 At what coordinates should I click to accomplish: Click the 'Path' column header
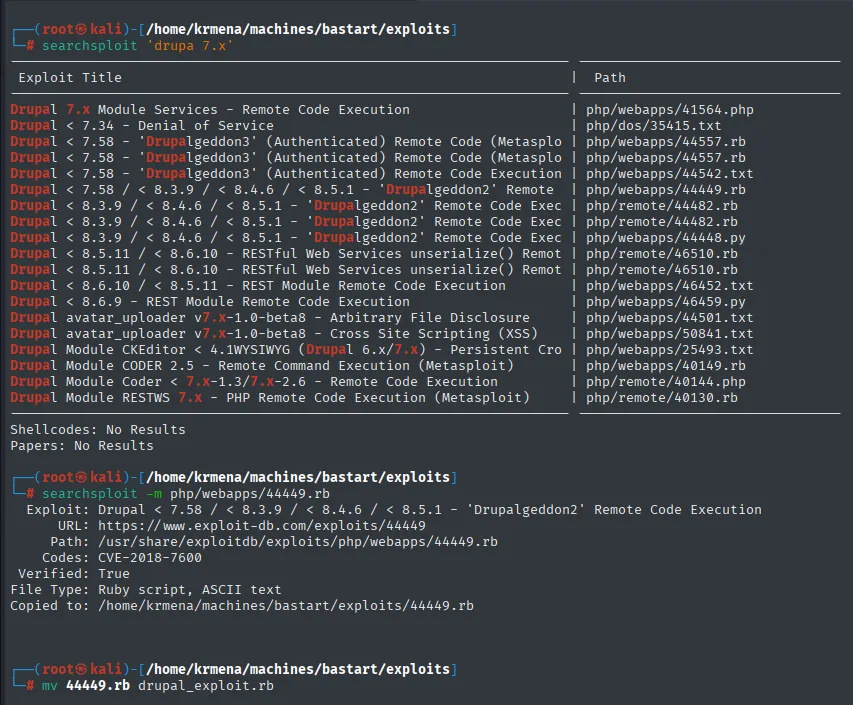coord(610,78)
